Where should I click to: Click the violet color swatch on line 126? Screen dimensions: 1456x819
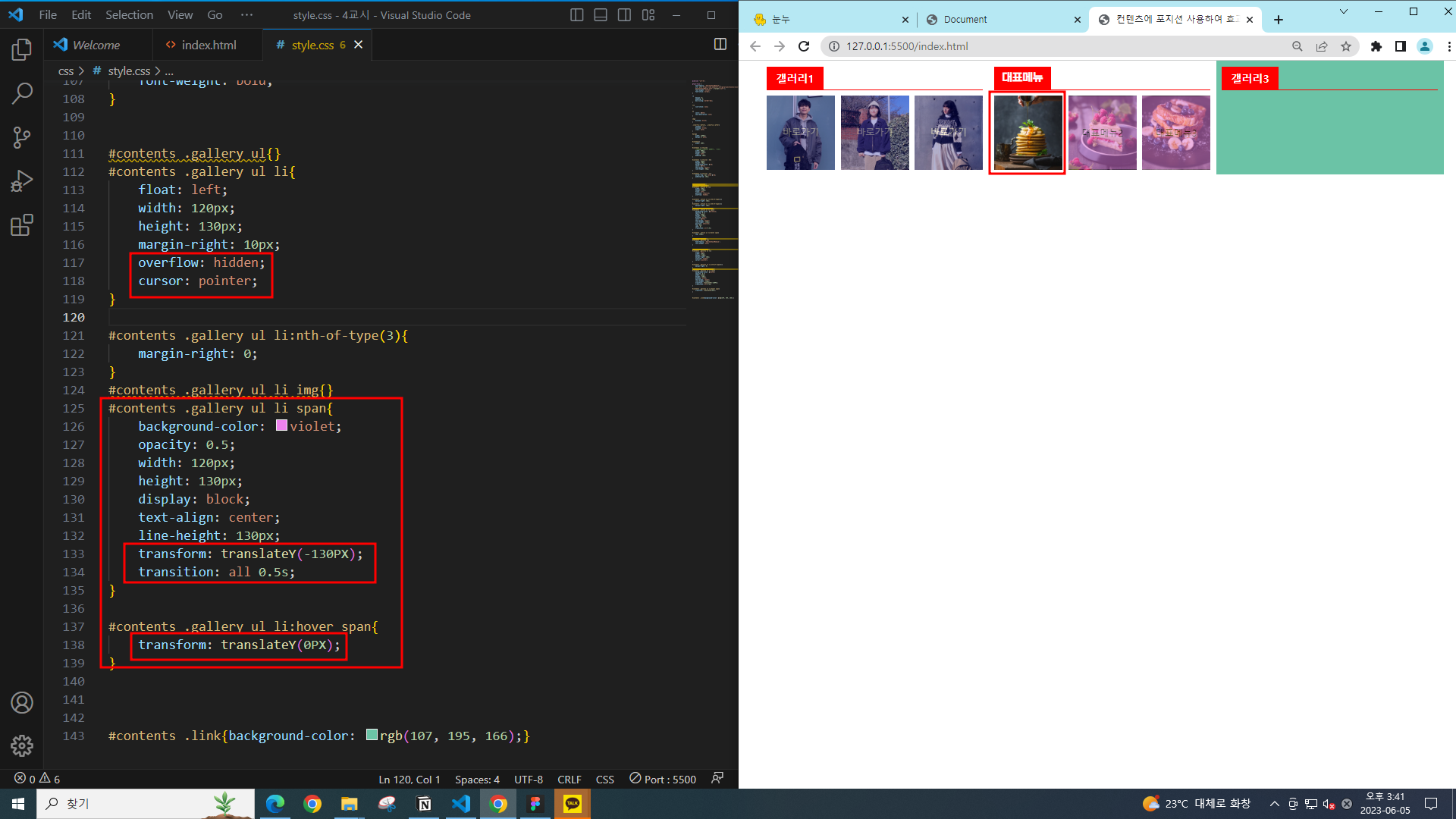[281, 425]
